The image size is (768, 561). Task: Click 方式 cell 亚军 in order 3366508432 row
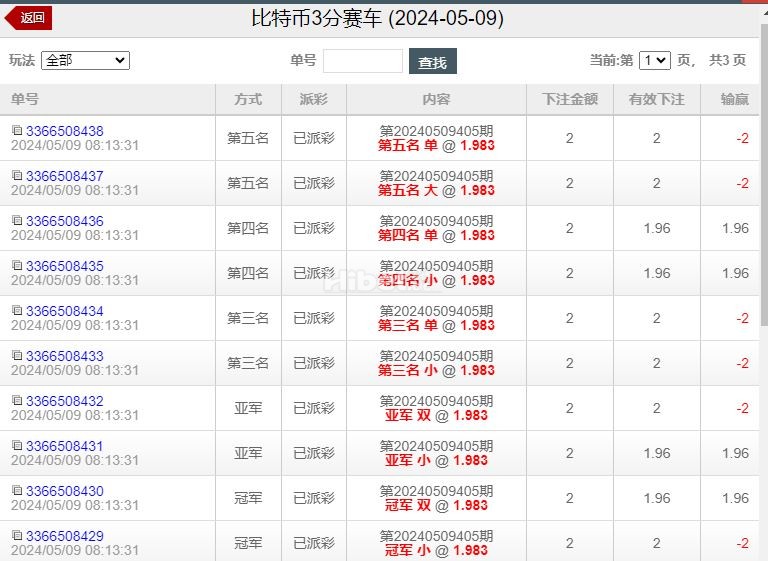point(248,408)
